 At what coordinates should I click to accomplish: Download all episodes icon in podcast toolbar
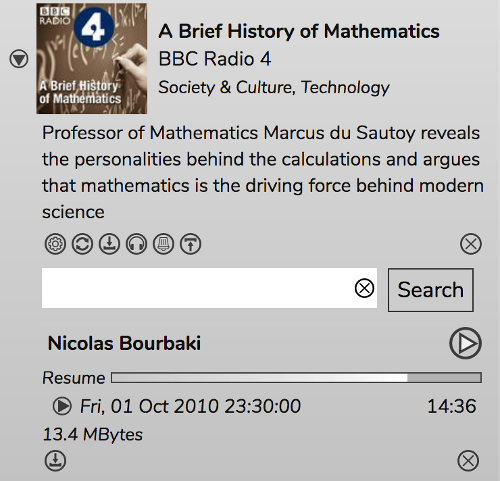[109, 244]
